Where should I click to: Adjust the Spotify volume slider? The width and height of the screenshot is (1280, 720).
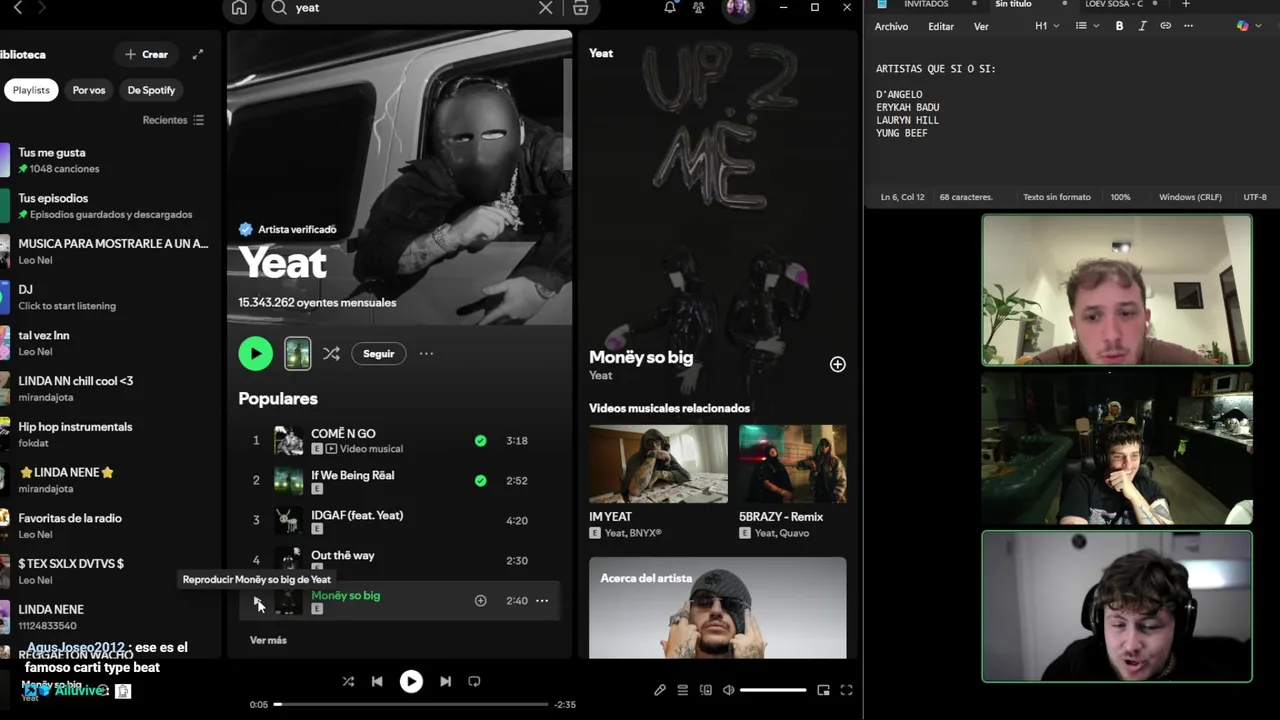click(x=773, y=690)
